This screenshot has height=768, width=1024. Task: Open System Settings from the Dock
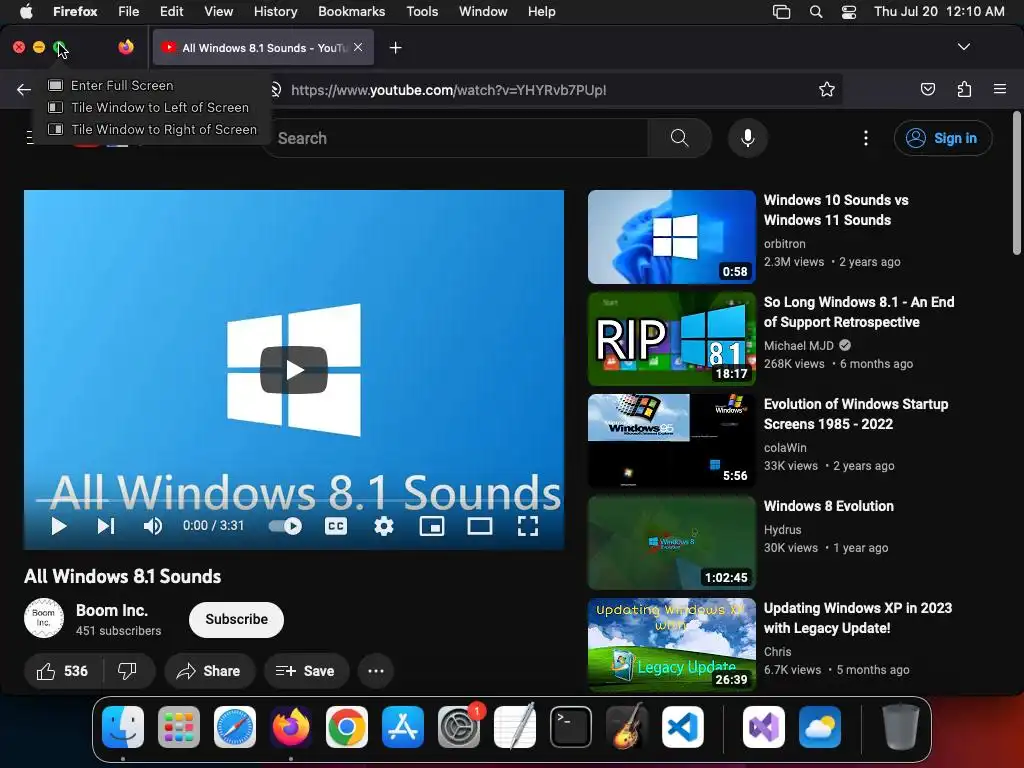[459, 727]
